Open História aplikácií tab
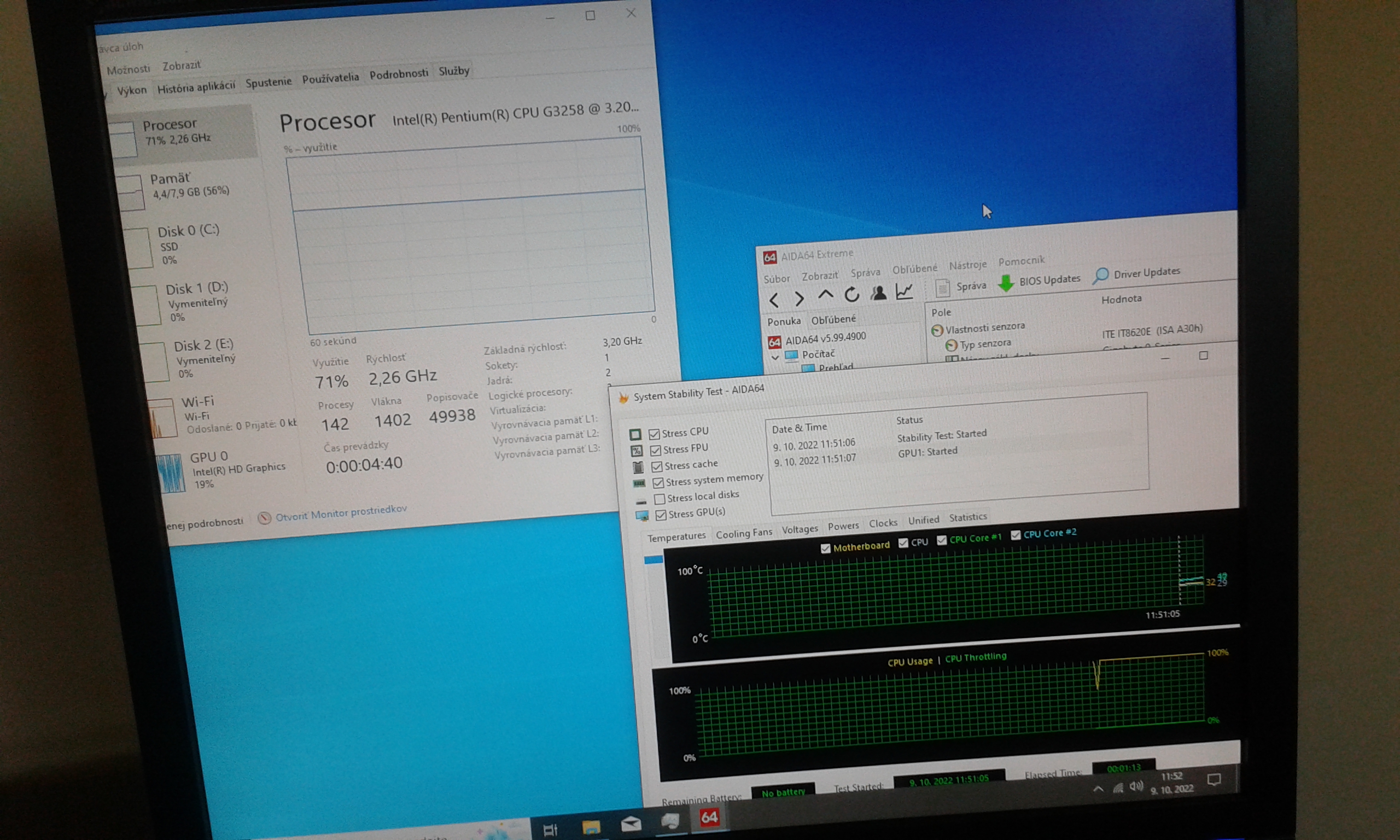This screenshot has height=840, width=1400. 196,87
